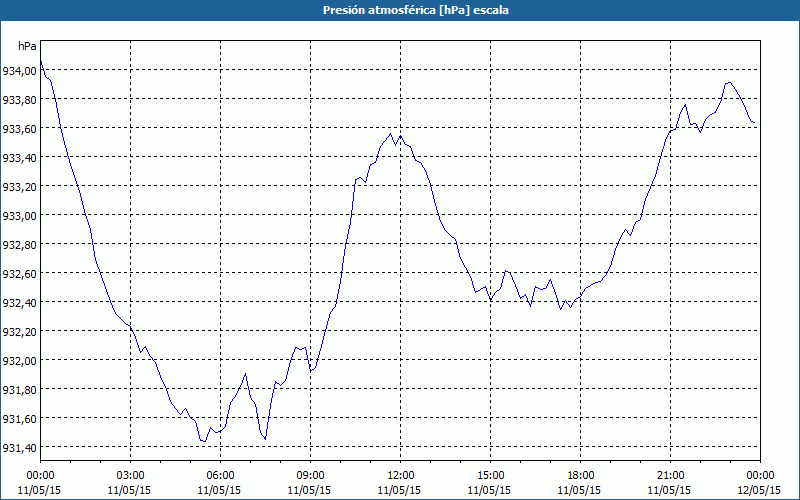Click the 933,00 y-axis label
This screenshot has height=500, width=800.
[19, 215]
